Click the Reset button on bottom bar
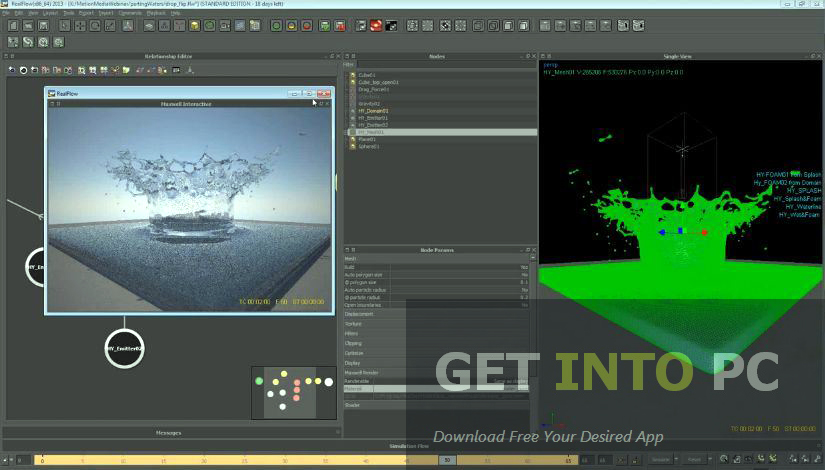 pos(695,459)
